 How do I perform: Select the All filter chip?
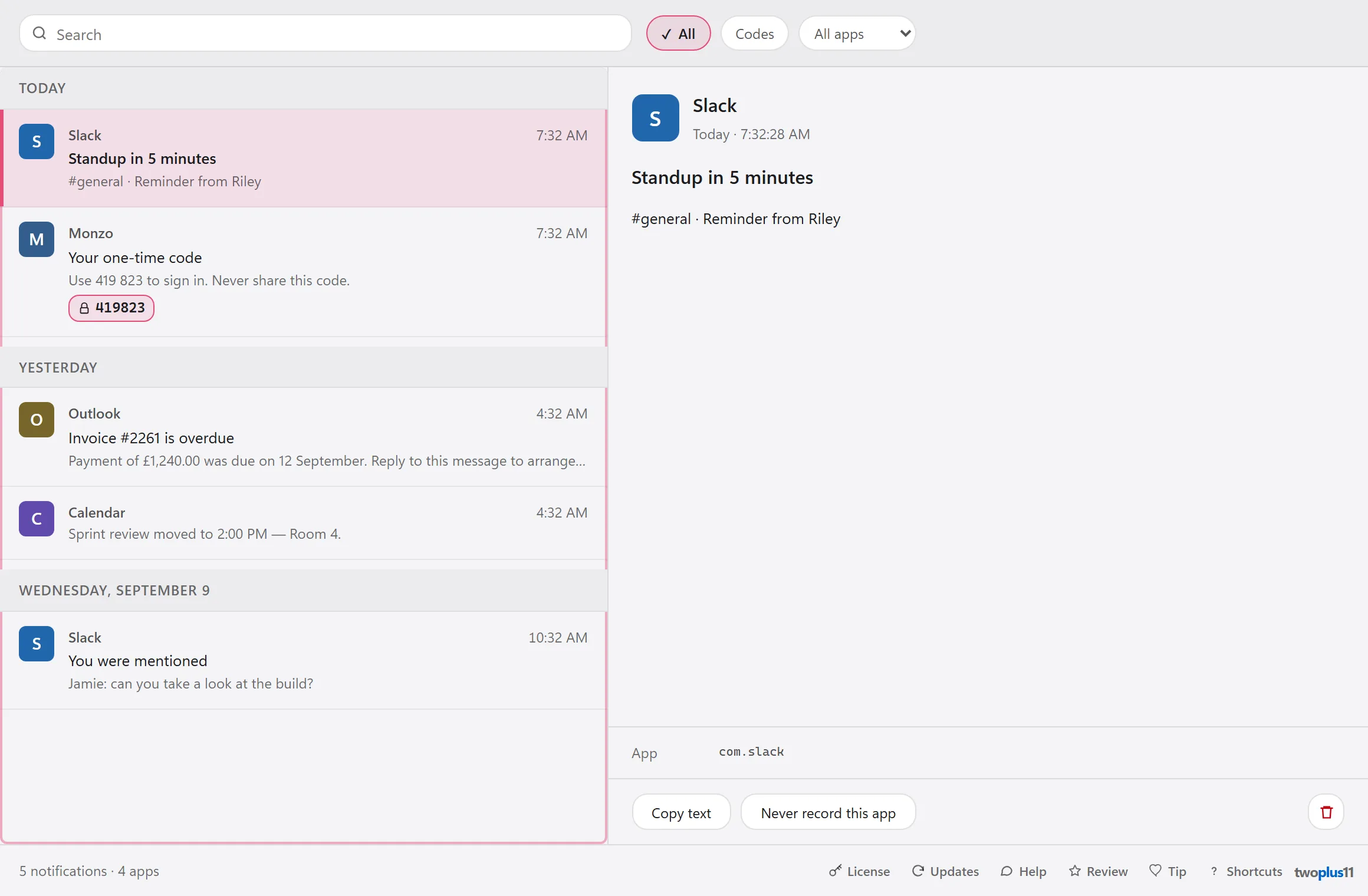[x=678, y=34]
